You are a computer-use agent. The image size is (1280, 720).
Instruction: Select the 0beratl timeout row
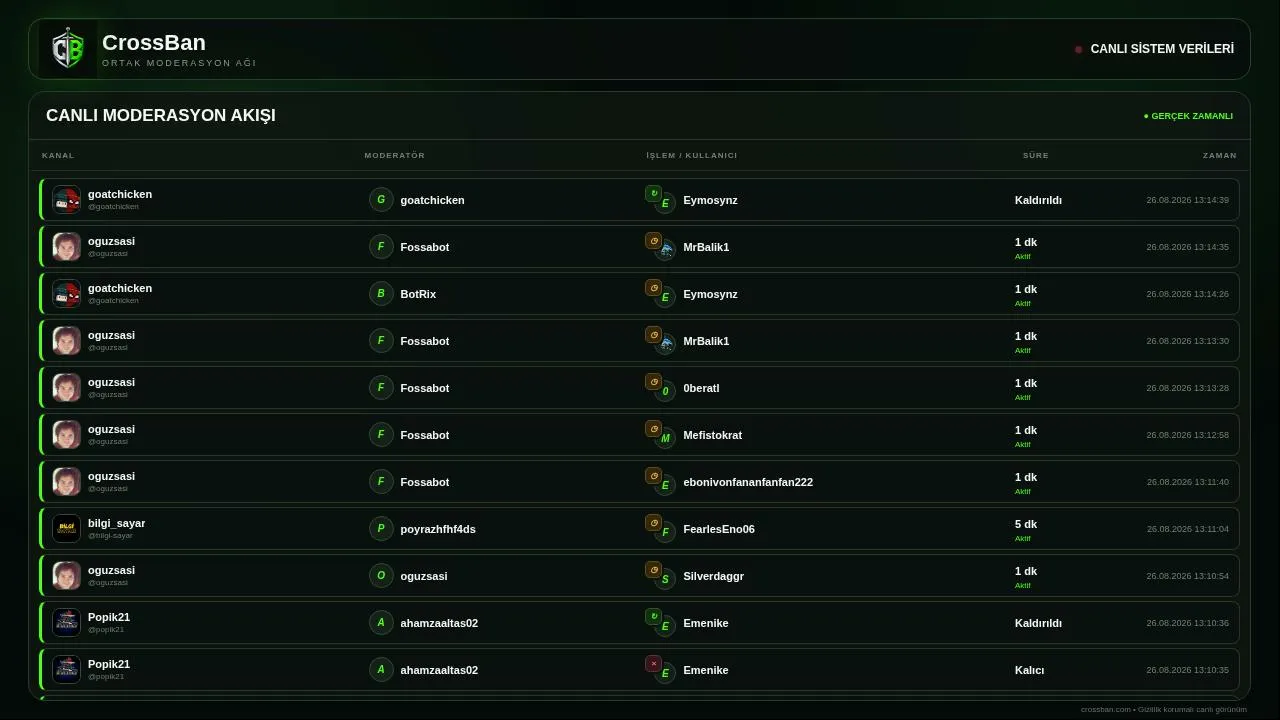tap(639, 388)
